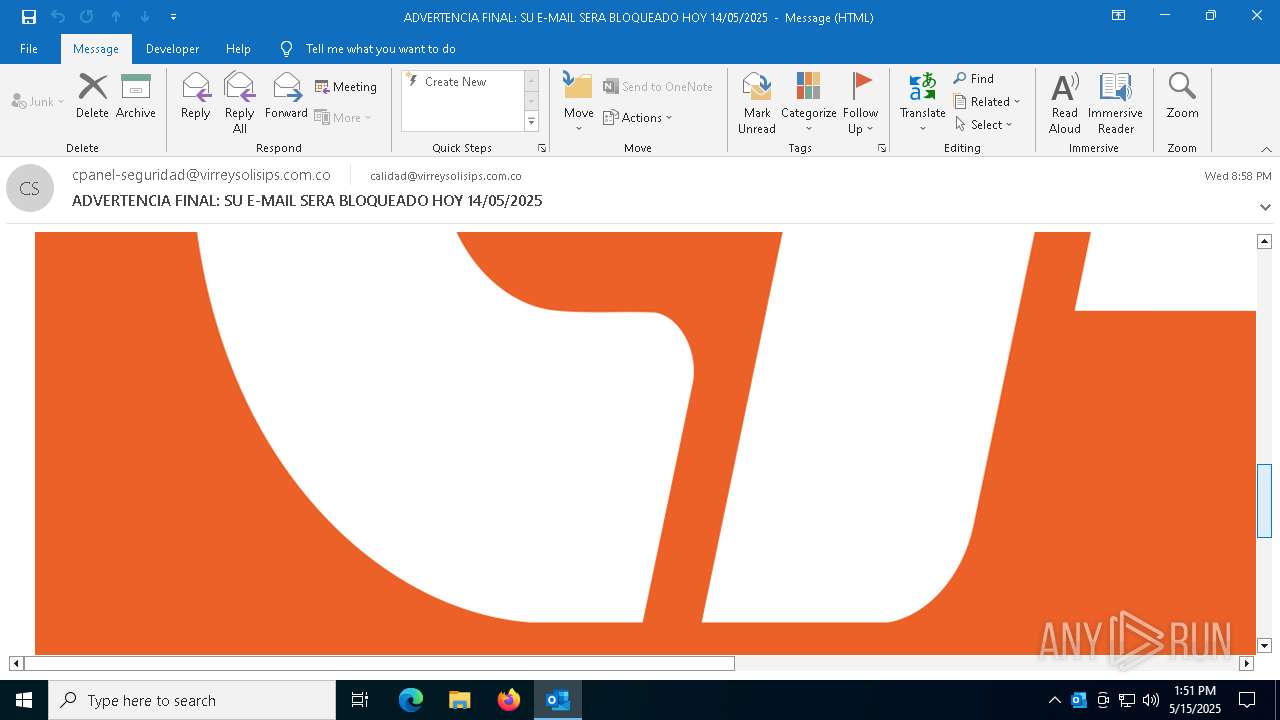Open the Actions dropdown
The width and height of the screenshot is (1280, 720).
[x=638, y=117]
